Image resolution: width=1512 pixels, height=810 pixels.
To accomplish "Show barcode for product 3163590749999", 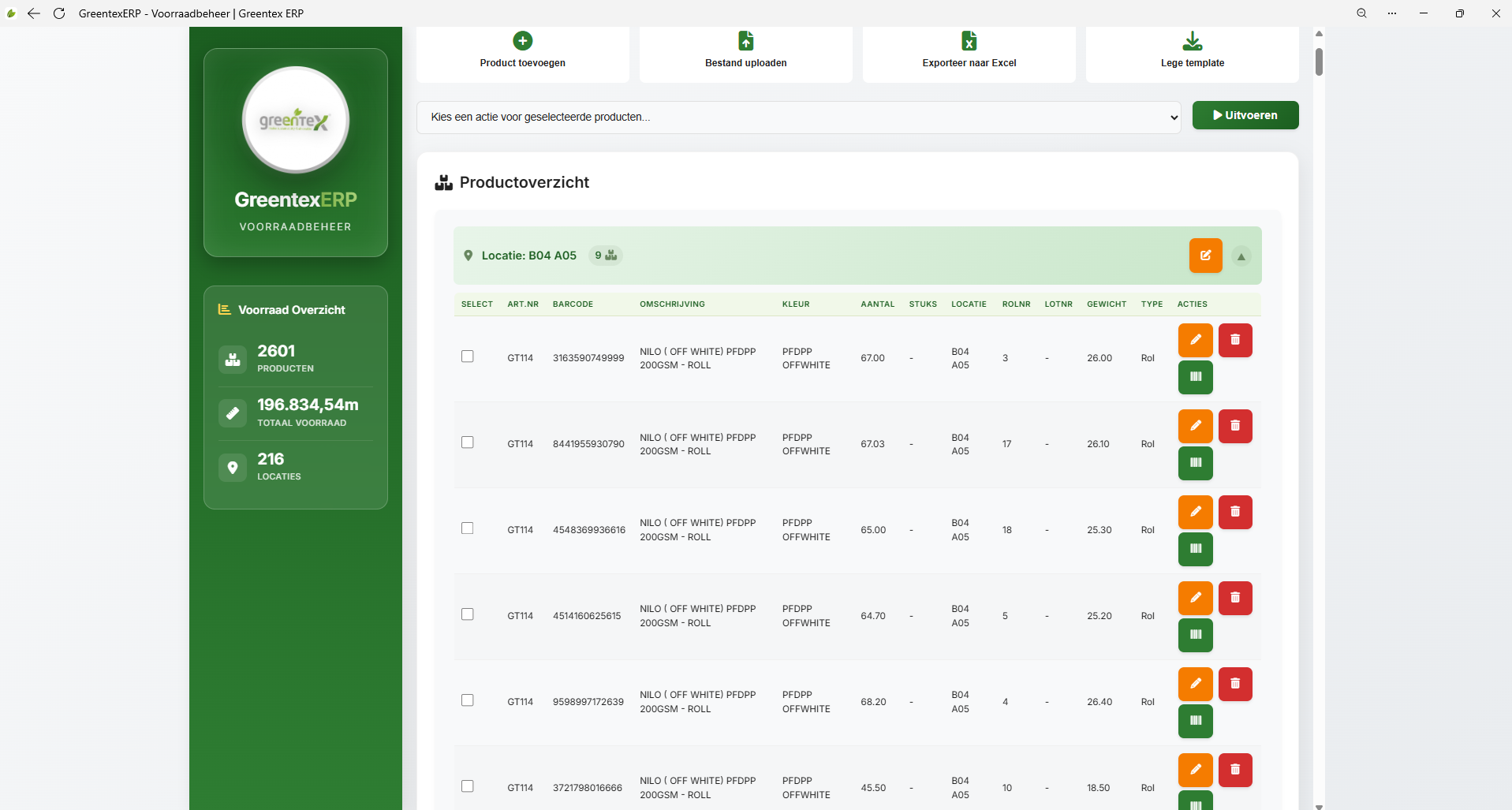I will (x=1195, y=377).
